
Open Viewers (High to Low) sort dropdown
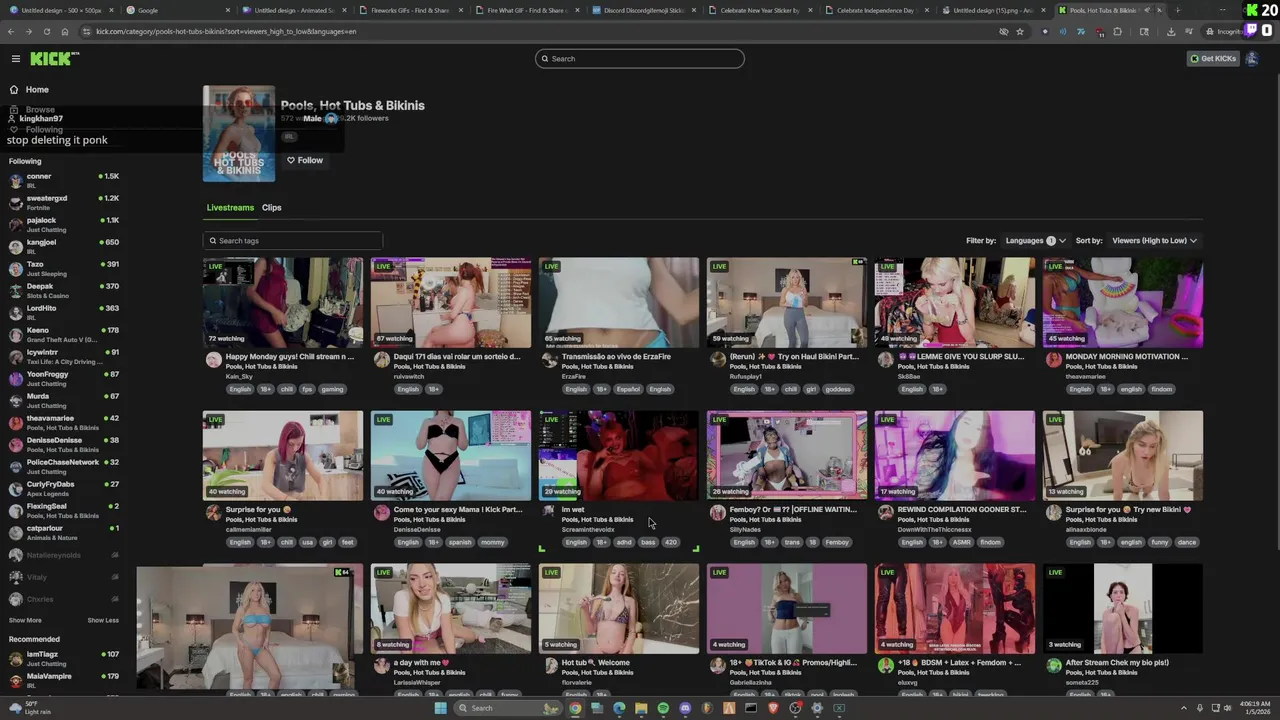1154,241
